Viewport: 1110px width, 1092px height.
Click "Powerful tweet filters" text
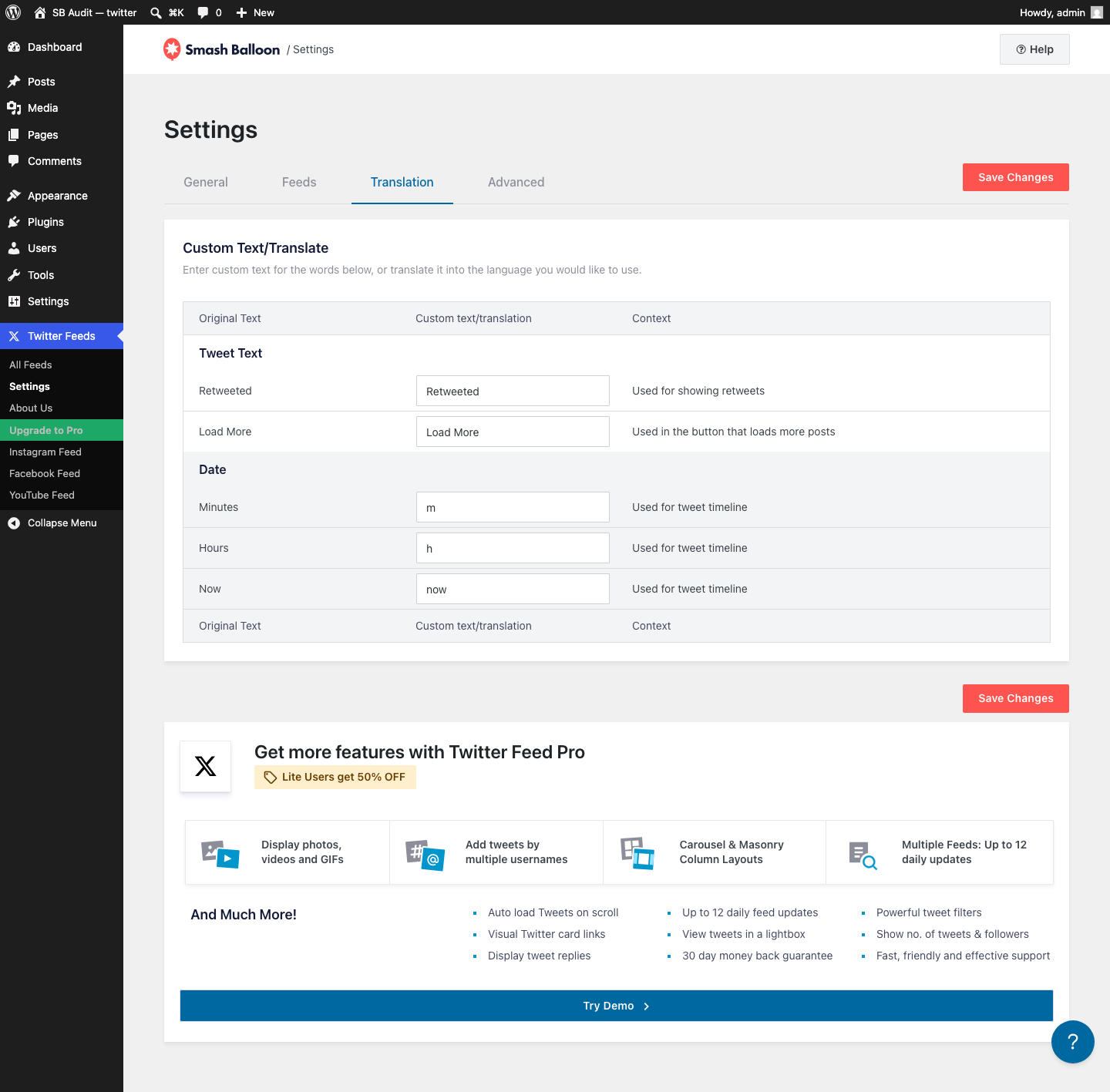929,912
